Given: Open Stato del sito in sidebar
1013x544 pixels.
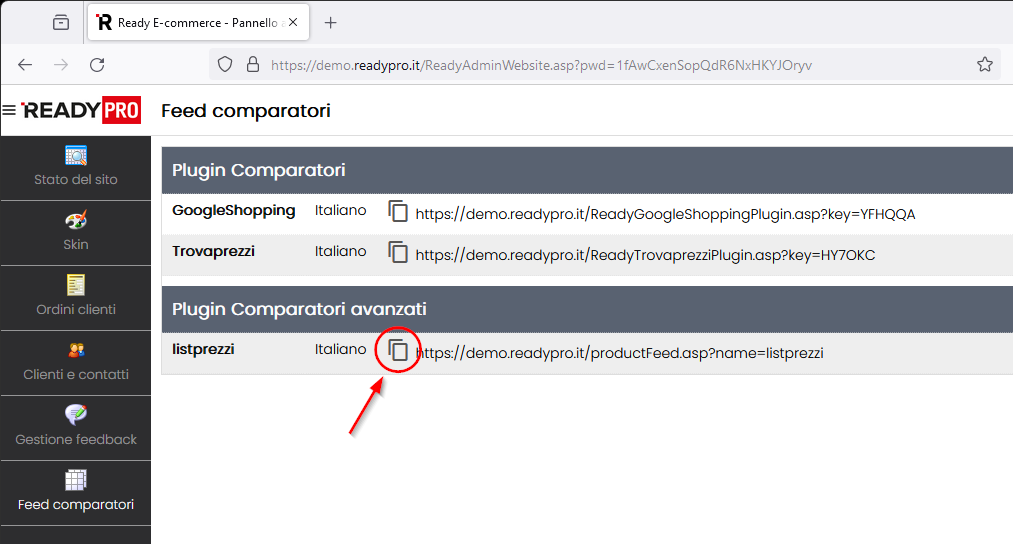Looking at the screenshot, I should pyautogui.click(x=76, y=167).
